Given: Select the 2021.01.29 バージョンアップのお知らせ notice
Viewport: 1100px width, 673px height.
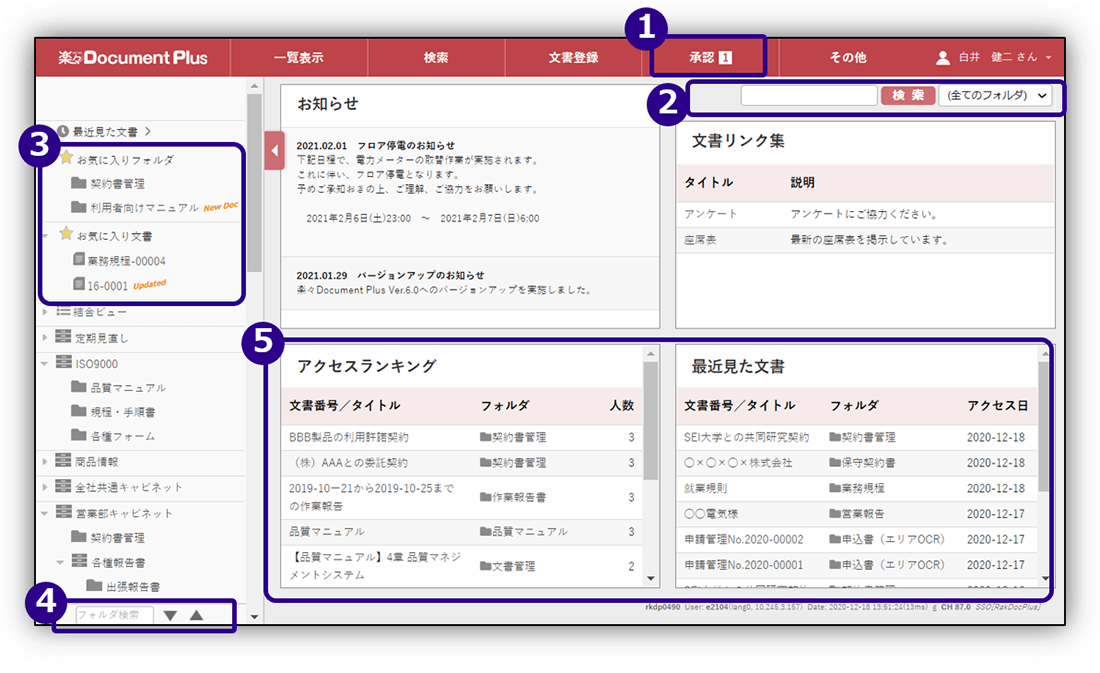Looking at the screenshot, I should pos(390,275).
